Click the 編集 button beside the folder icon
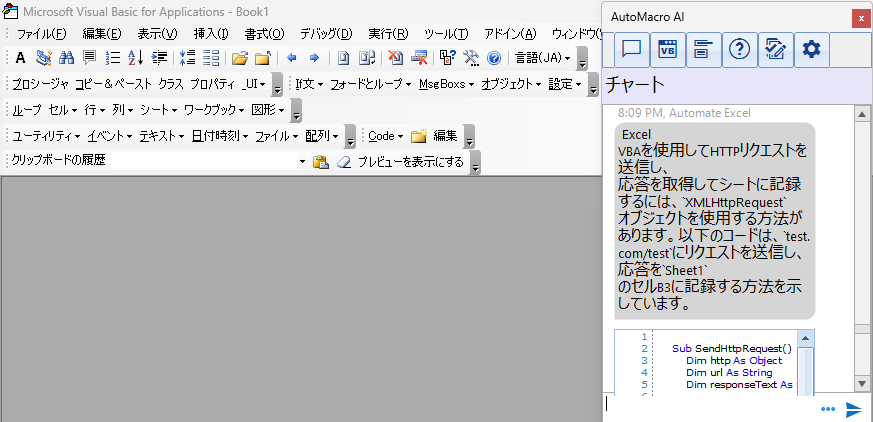The height and width of the screenshot is (422, 873). pos(445,136)
